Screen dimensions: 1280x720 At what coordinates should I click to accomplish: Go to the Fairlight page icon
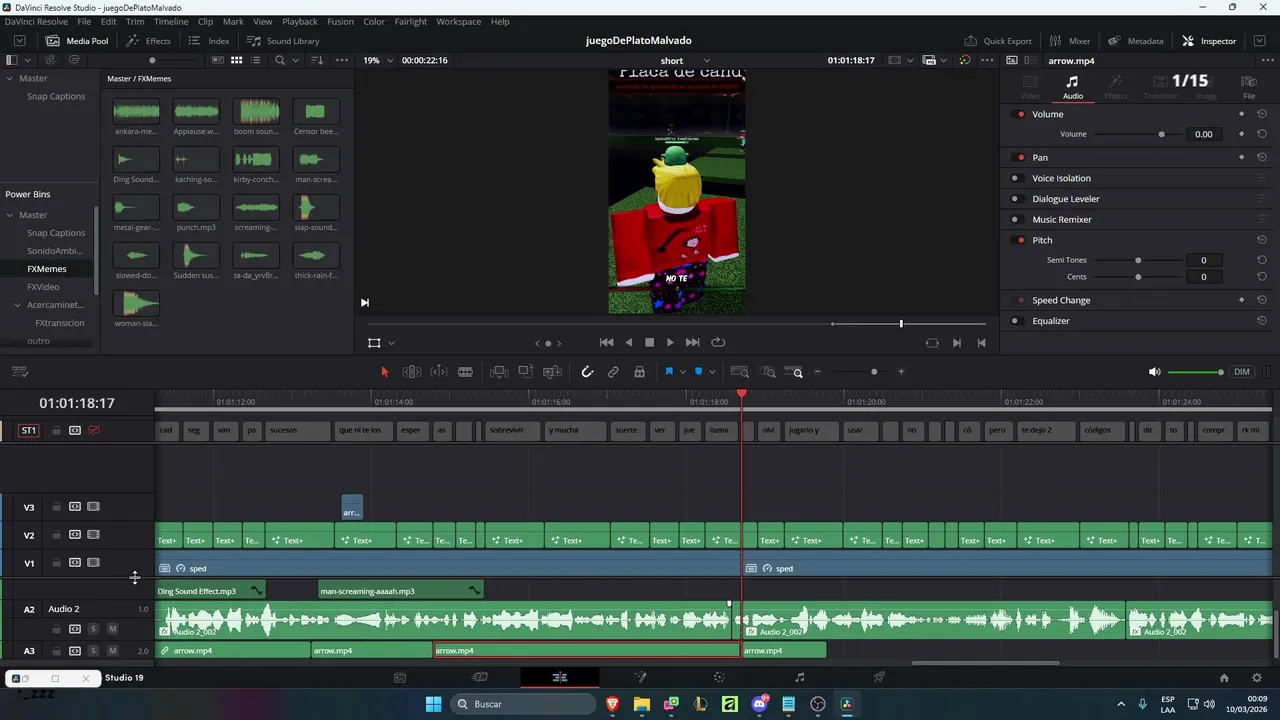point(799,677)
